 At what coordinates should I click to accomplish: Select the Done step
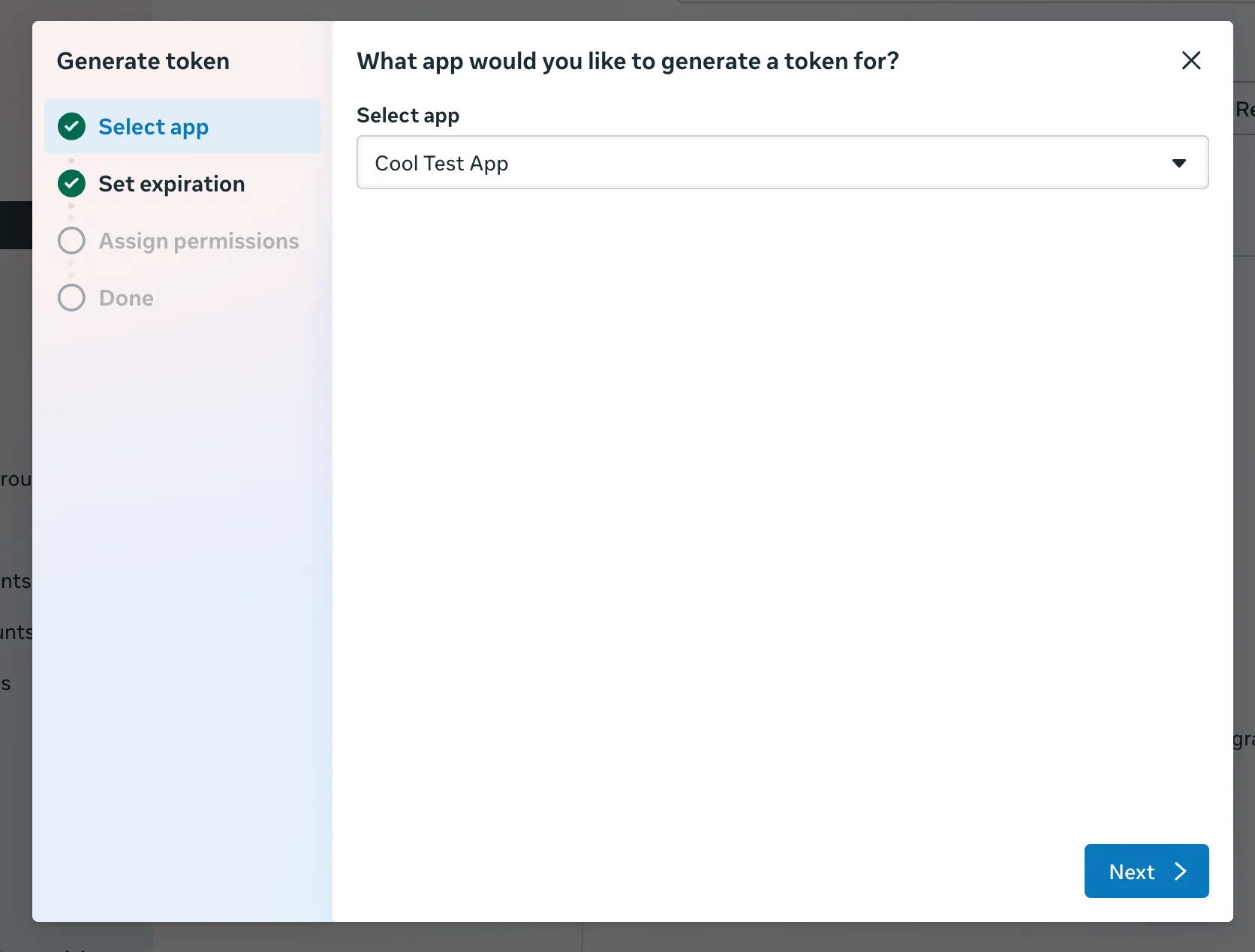pos(182,298)
